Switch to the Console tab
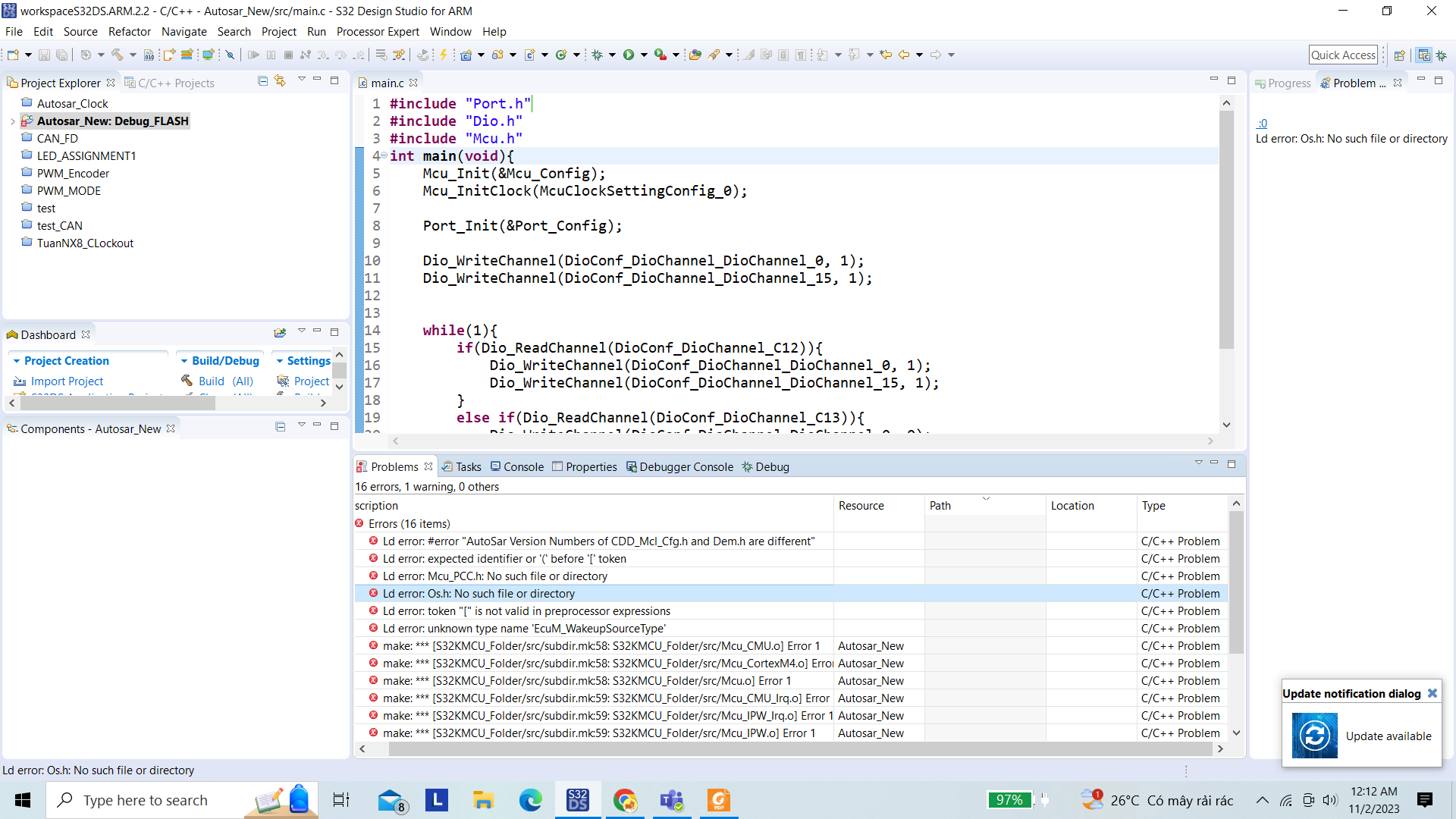The width and height of the screenshot is (1456, 819). pos(522,466)
